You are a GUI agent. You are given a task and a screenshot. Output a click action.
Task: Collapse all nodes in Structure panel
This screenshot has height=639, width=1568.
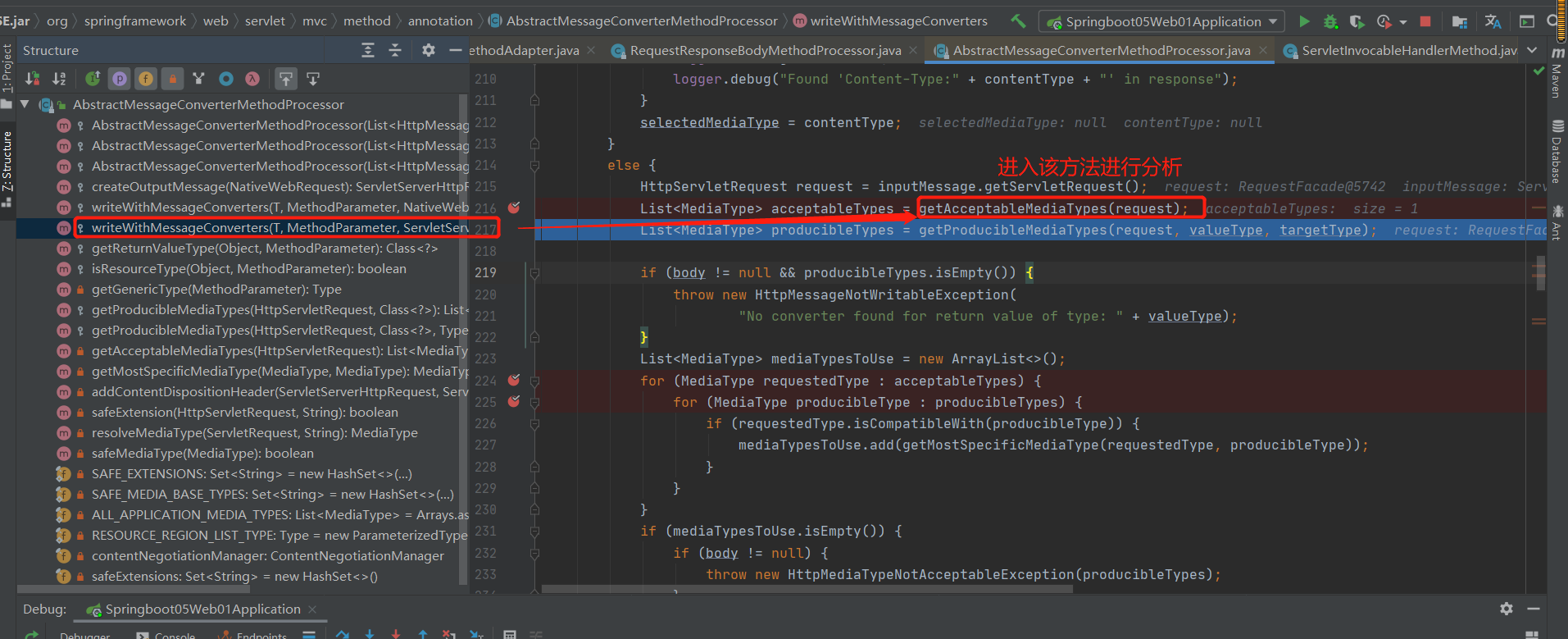pos(395,51)
